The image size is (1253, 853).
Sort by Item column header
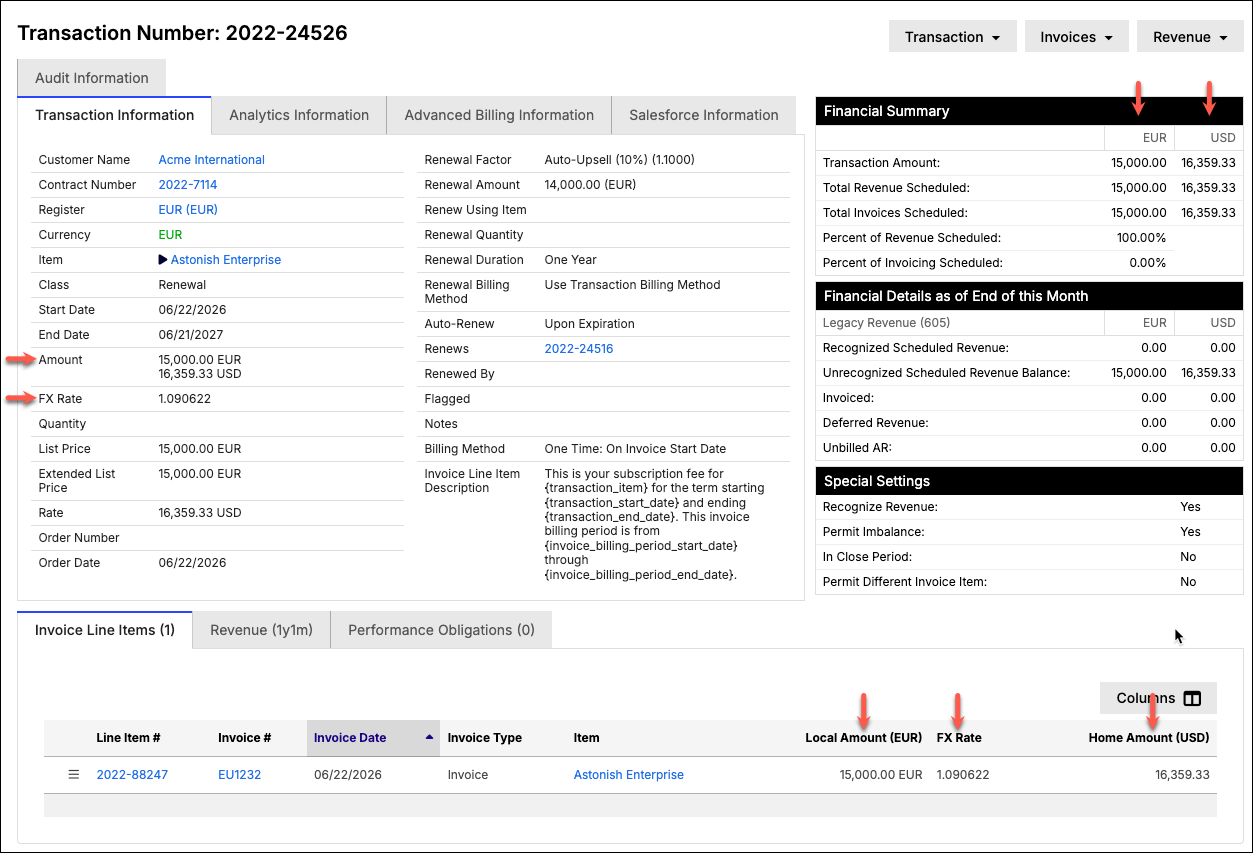(x=587, y=738)
